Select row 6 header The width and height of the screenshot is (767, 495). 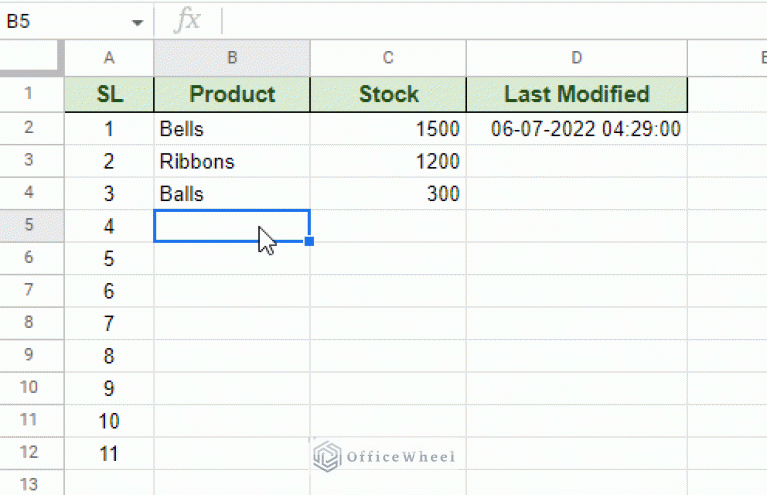(x=31, y=258)
